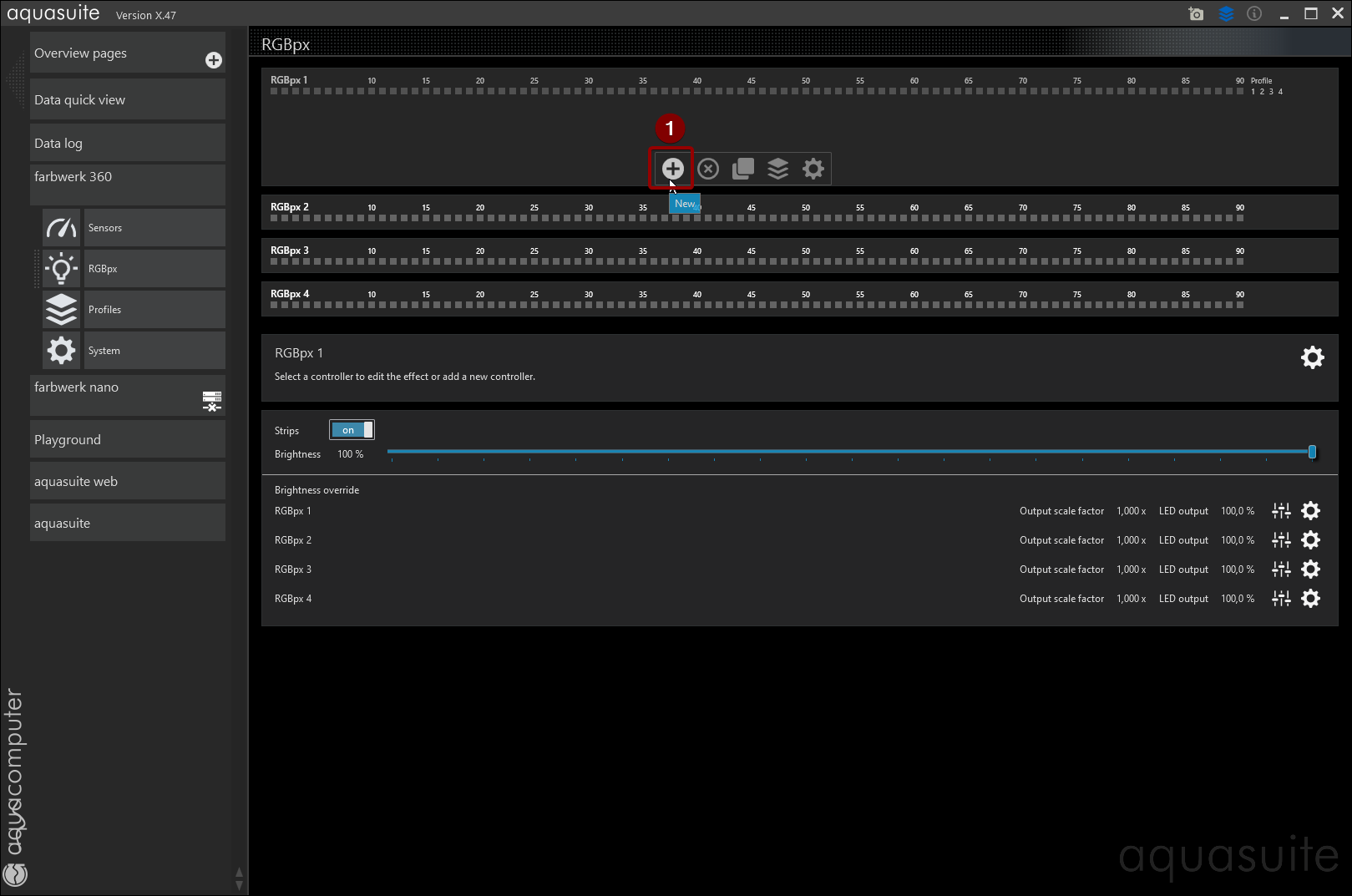
Task: Open controller settings gear in toolbar
Action: point(813,169)
